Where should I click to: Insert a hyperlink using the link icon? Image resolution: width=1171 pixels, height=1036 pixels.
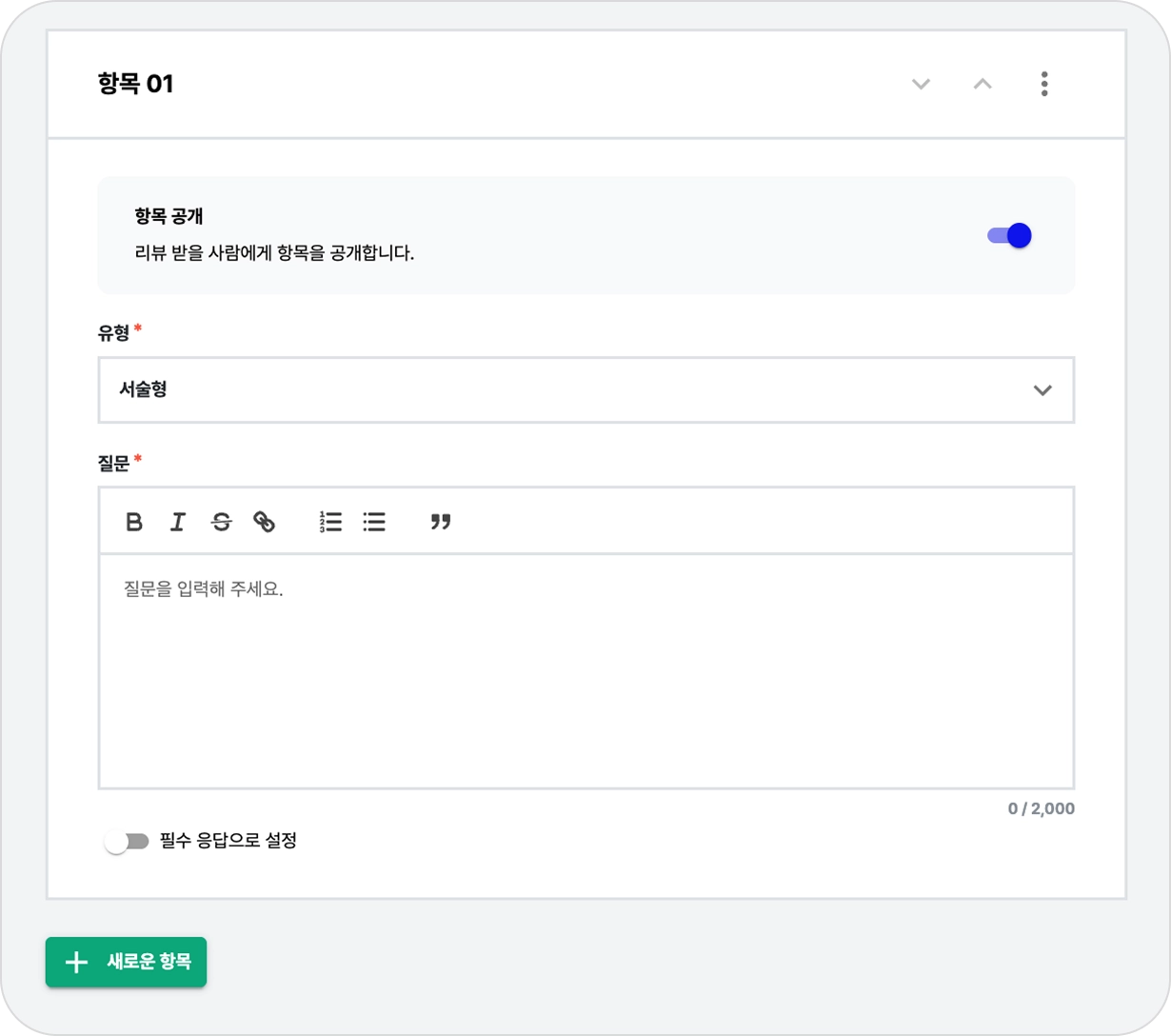[x=264, y=522]
